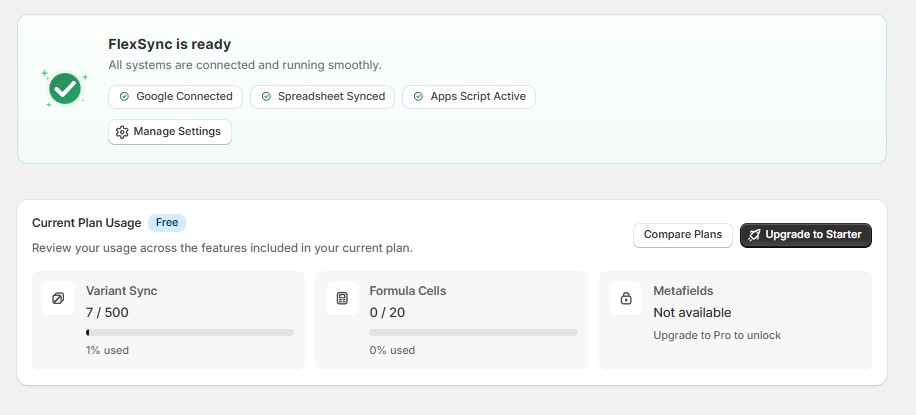This screenshot has width=916, height=415.
Task: Click the 'Formula Cells' card title
Action: coord(408,290)
